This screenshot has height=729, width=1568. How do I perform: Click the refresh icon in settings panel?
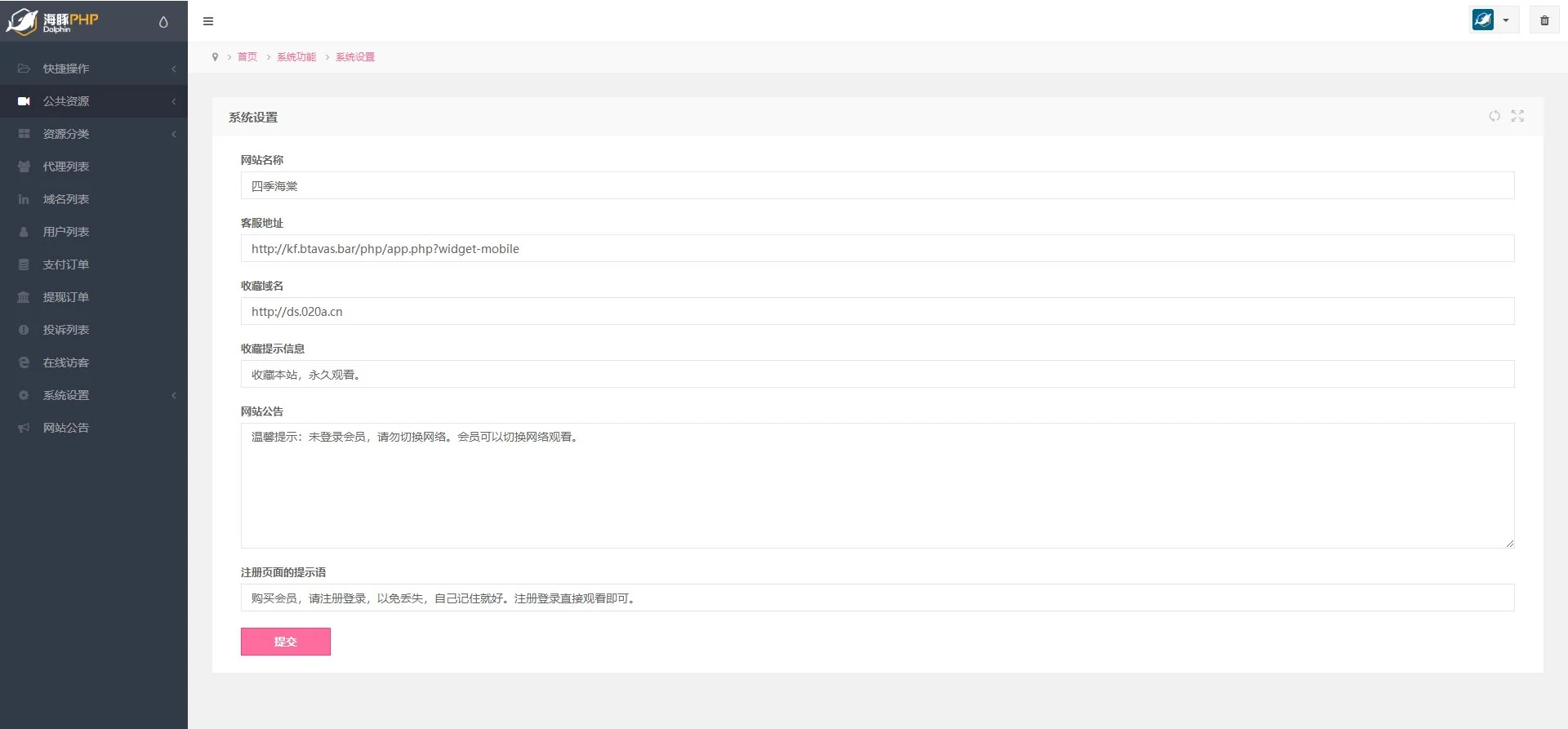pyautogui.click(x=1494, y=116)
